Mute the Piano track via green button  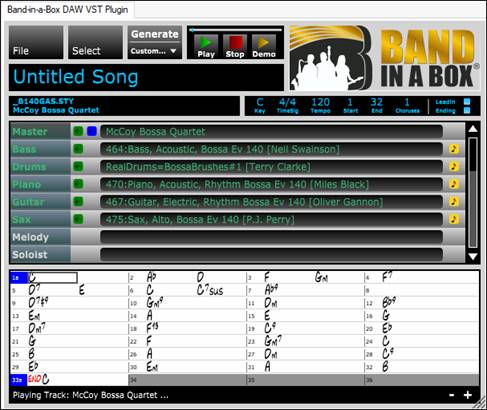tap(78, 184)
